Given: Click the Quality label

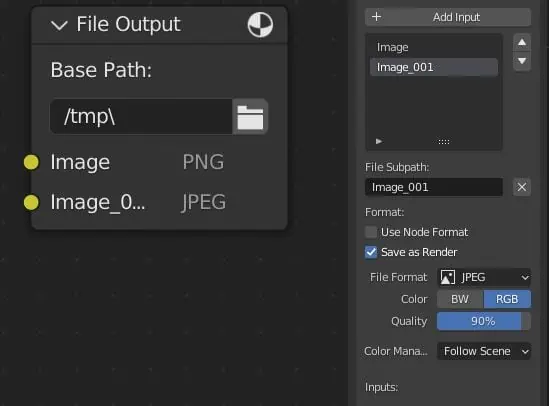Looking at the screenshot, I should point(409,322).
